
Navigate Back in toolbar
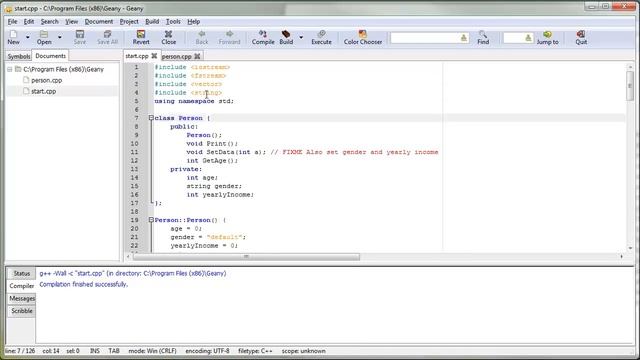tap(202, 37)
